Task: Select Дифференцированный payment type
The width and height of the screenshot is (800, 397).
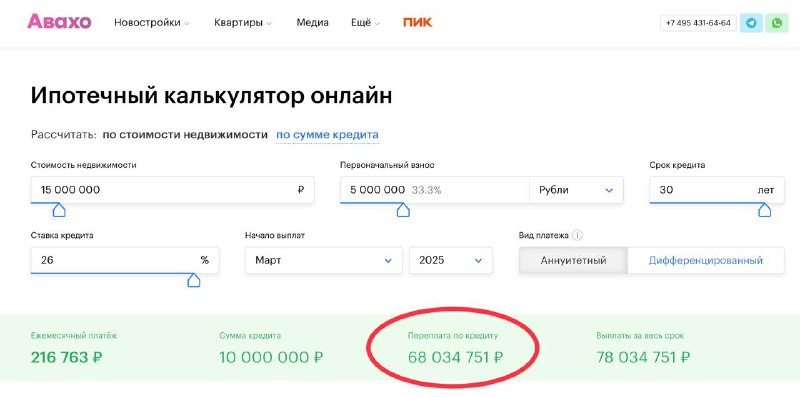Action: point(706,260)
